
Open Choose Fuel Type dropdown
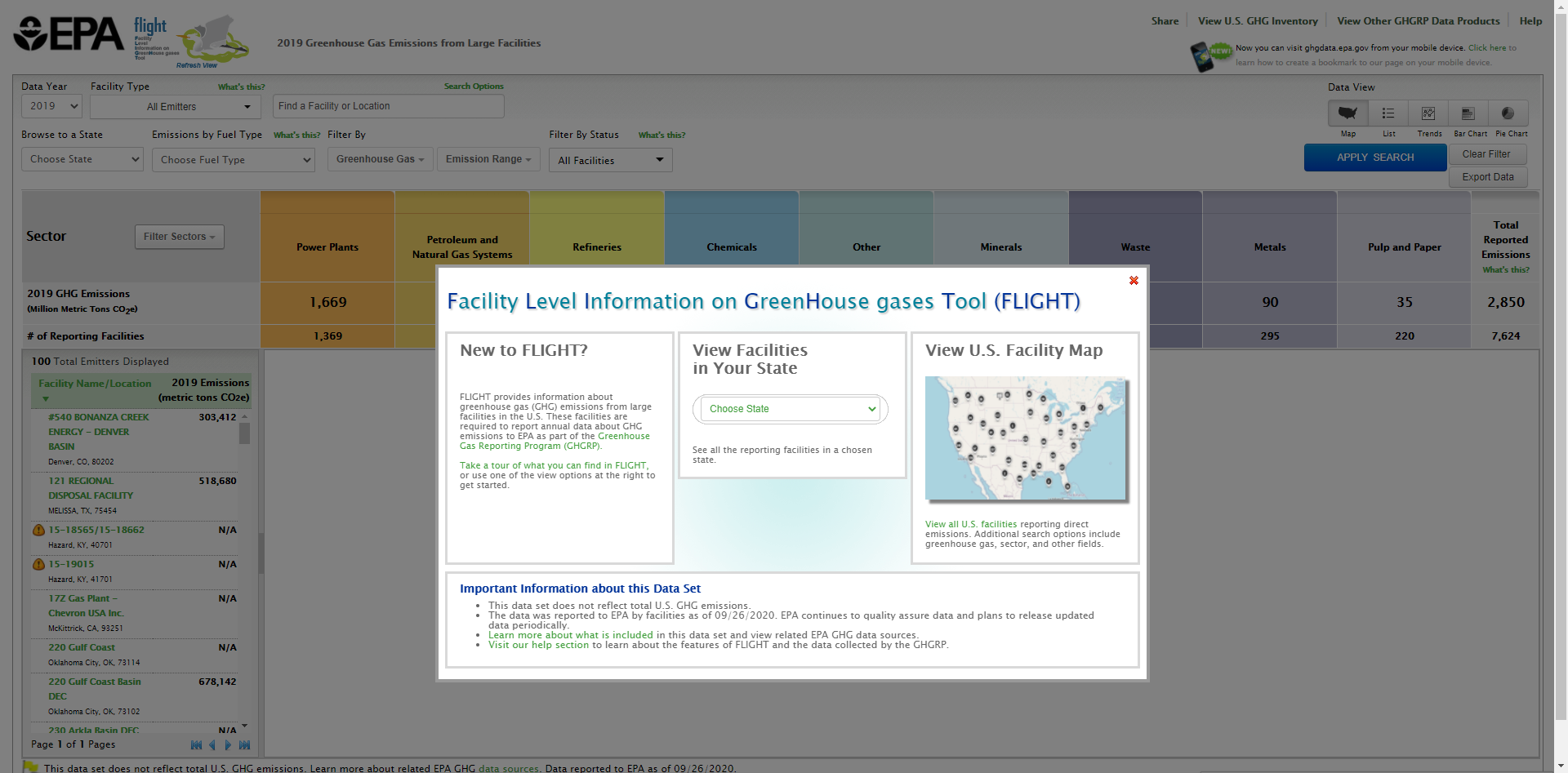pos(234,160)
